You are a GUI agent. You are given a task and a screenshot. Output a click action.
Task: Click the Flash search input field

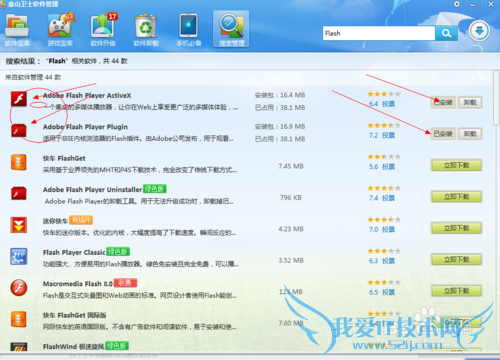pyautogui.click(x=379, y=33)
